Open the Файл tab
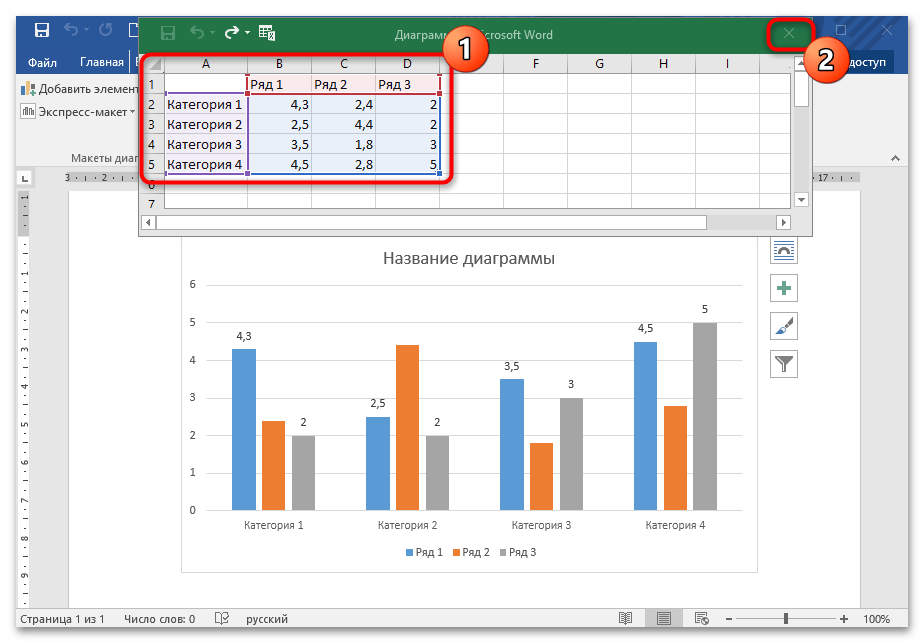 (x=42, y=62)
